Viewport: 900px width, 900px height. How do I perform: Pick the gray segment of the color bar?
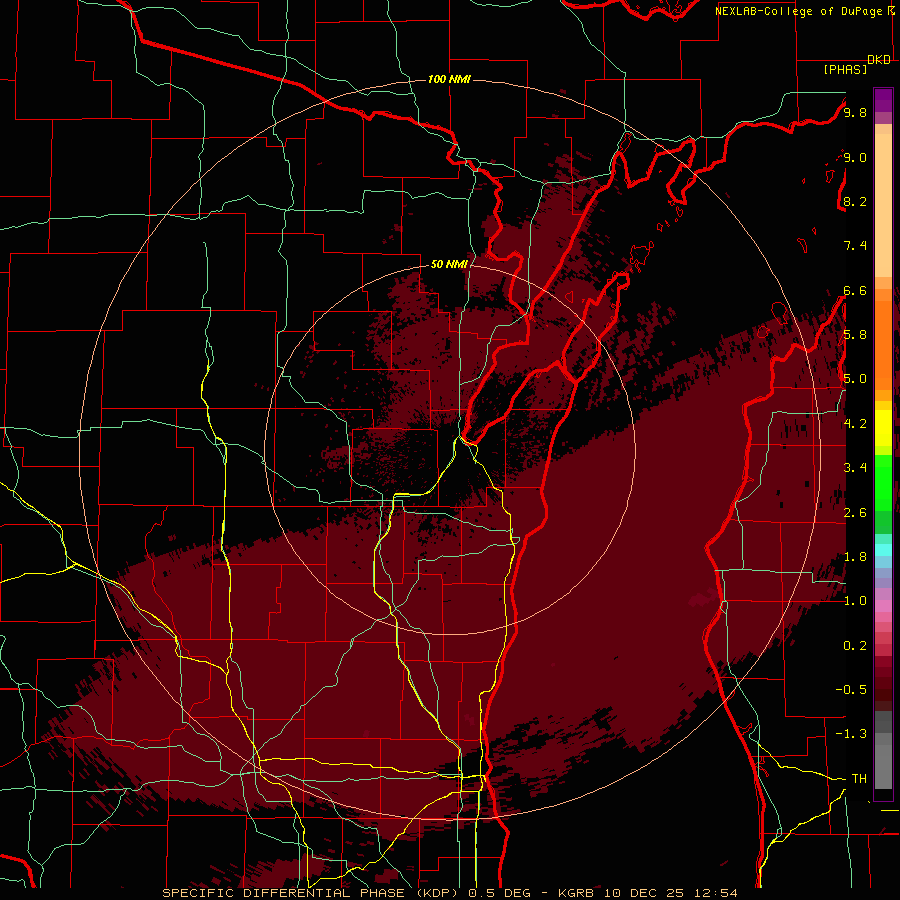click(883, 751)
